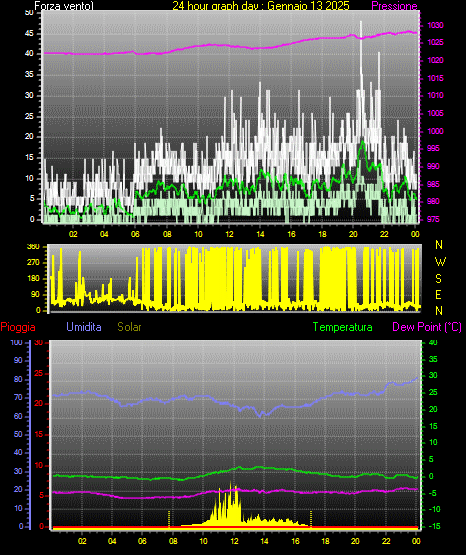The image size is (466, 555).
Task: Click the solar radiation peak near noon
Action: click(x=231, y=483)
